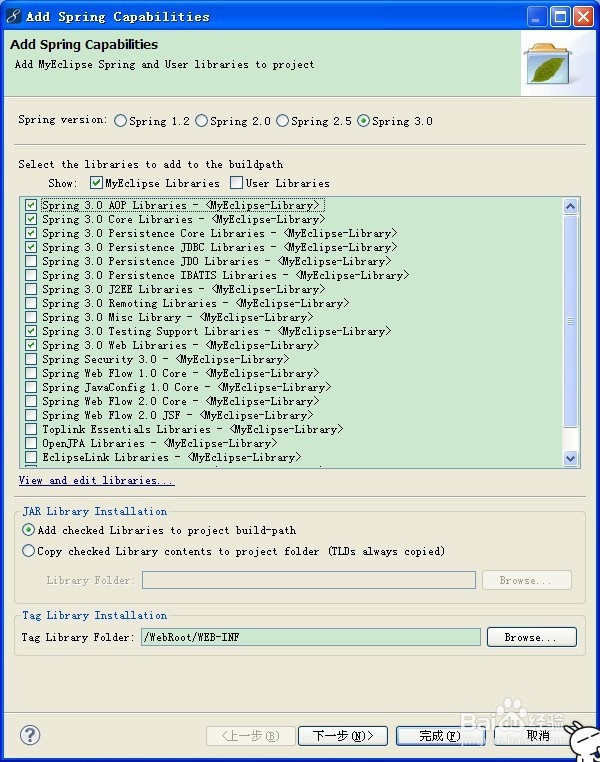
Task: Enable the User Libraries checkbox
Action: 237,183
